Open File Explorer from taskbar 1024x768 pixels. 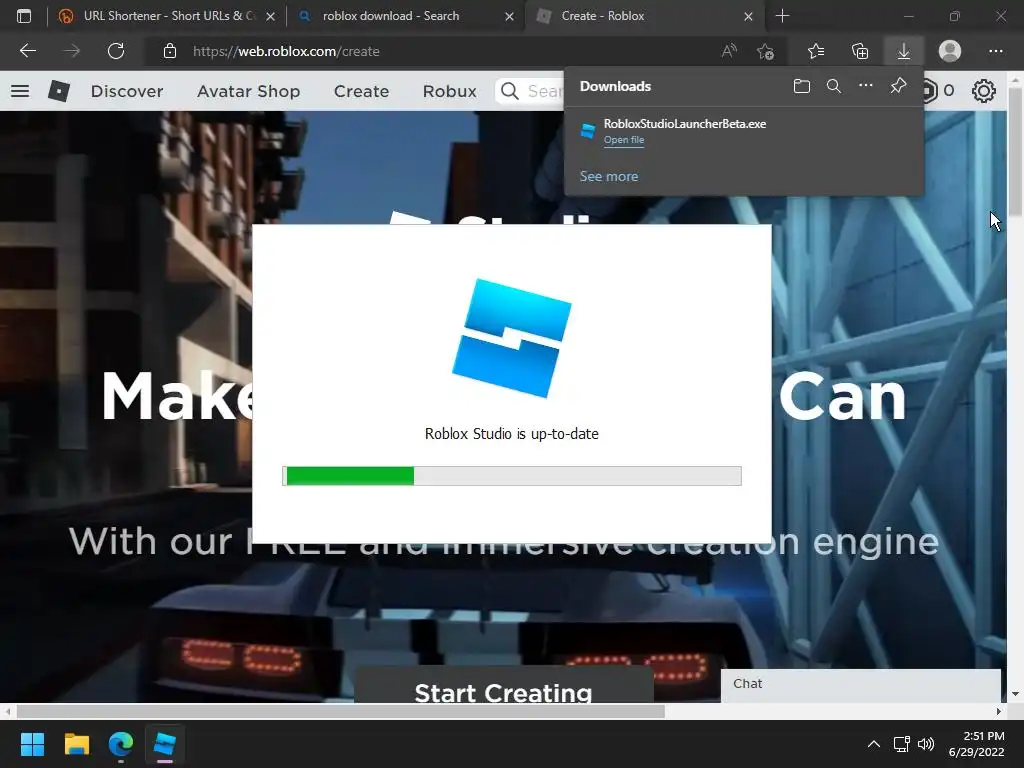click(x=76, y=744)
